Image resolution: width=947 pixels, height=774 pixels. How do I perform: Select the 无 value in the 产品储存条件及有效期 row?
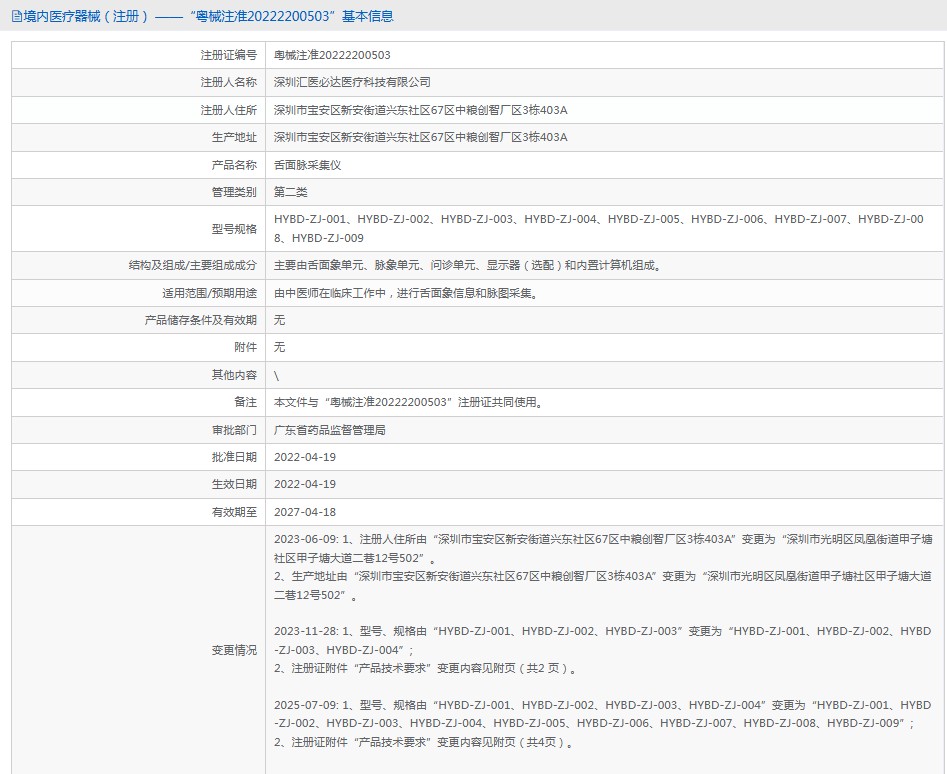click(279, 320)
